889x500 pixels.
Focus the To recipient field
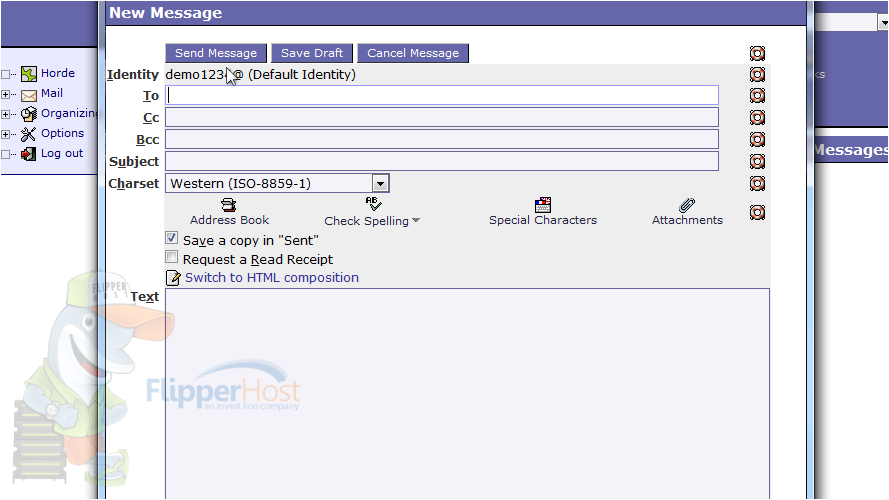[x=442, y=95]
